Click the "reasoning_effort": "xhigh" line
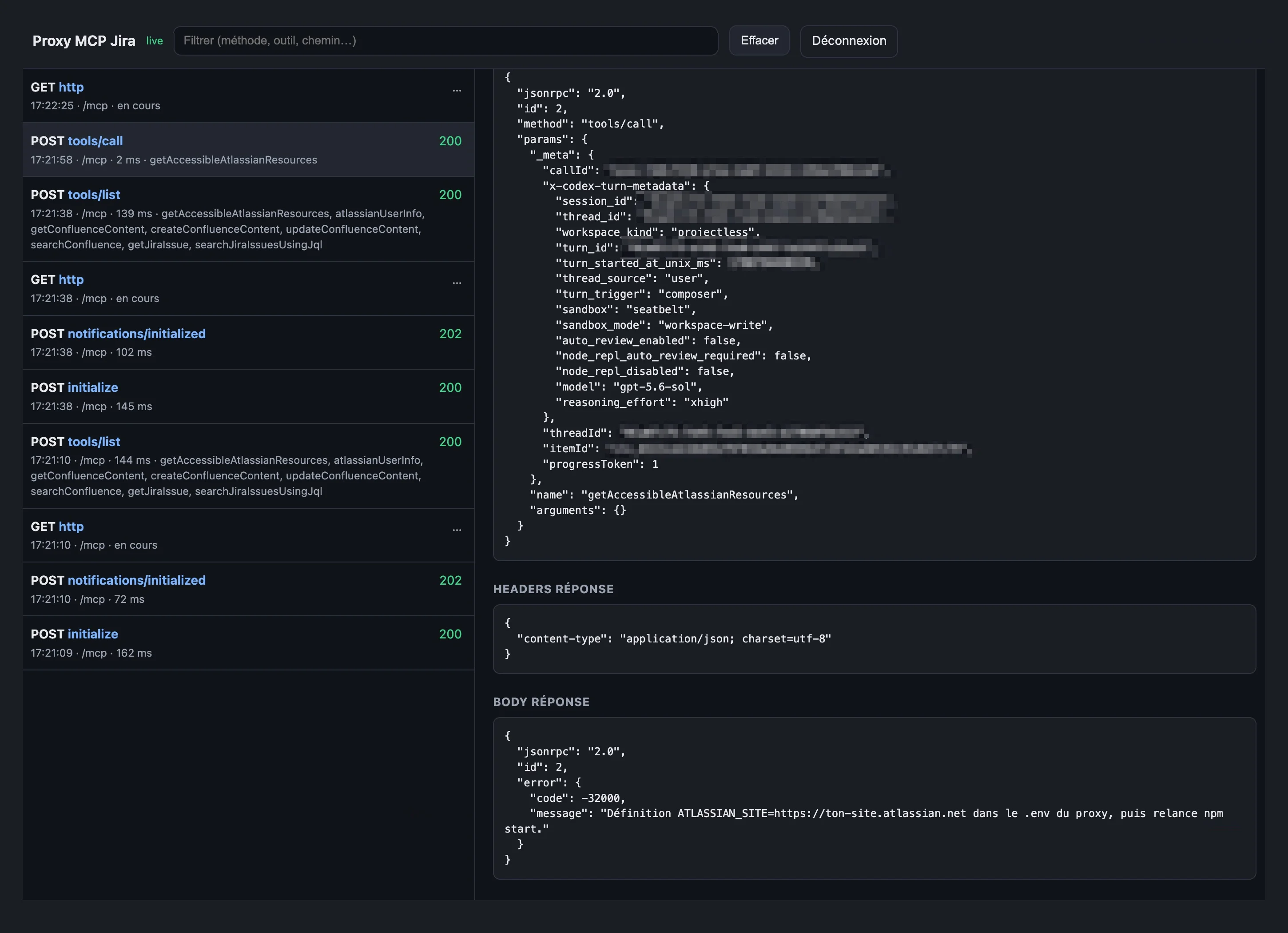Viewport: 1288px width, 933px height. pos(642,402)
